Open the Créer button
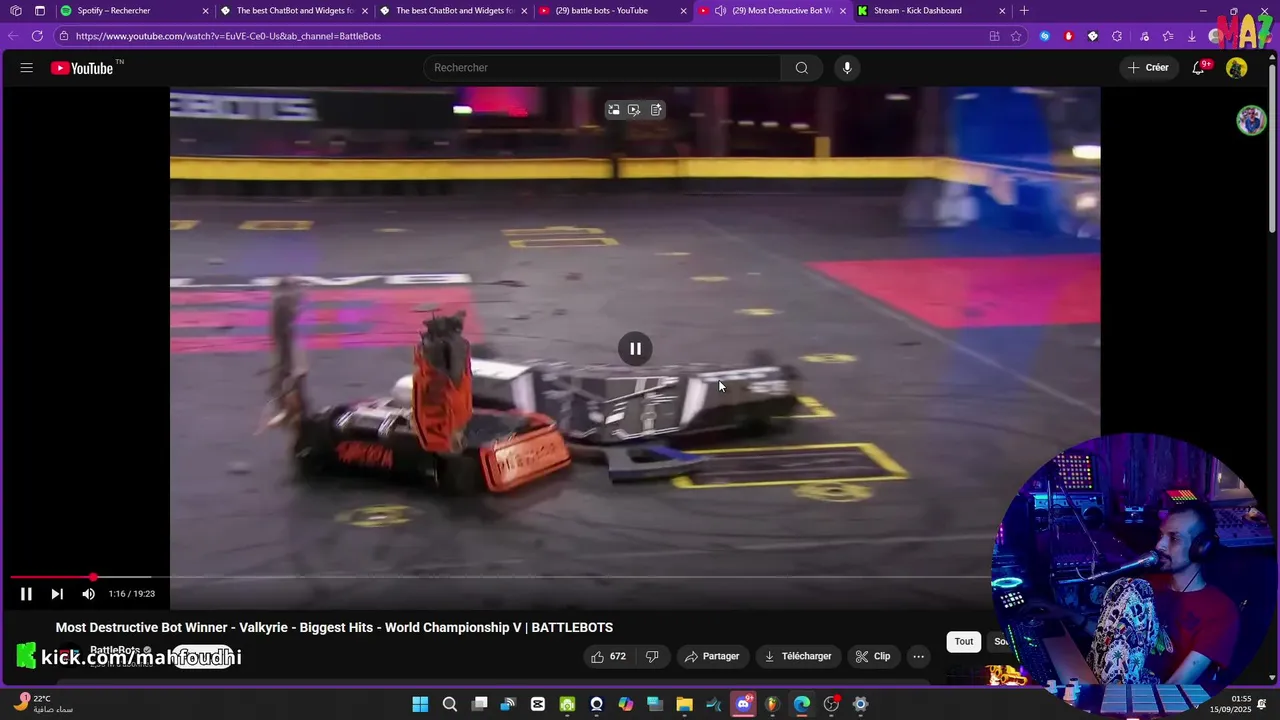Image resolution: width=1280 pixels, height=720 pixels. (1148, 68)
